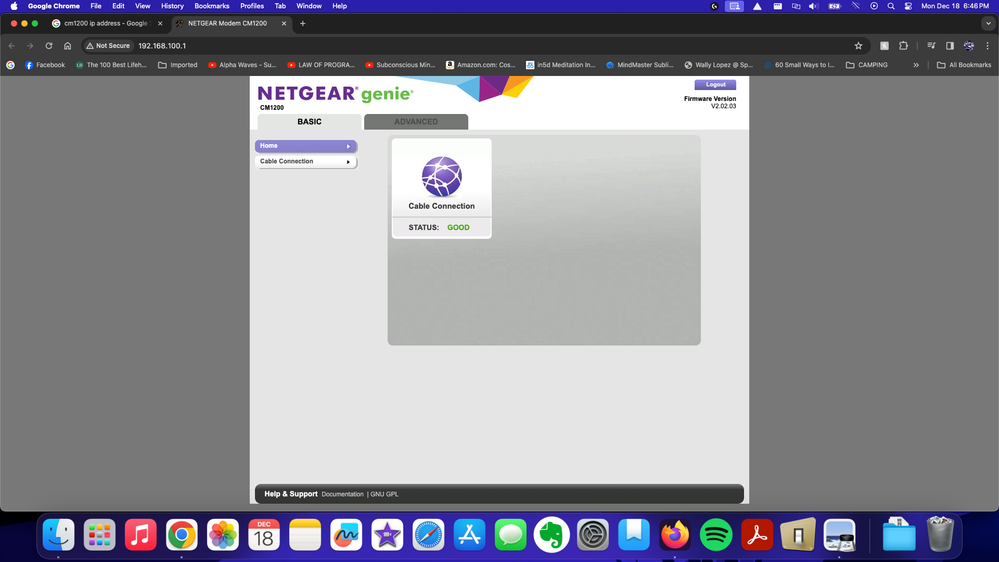Toggle Chrome side panel icon
Viewport: 999px width, 562px height.
[950, 46]
